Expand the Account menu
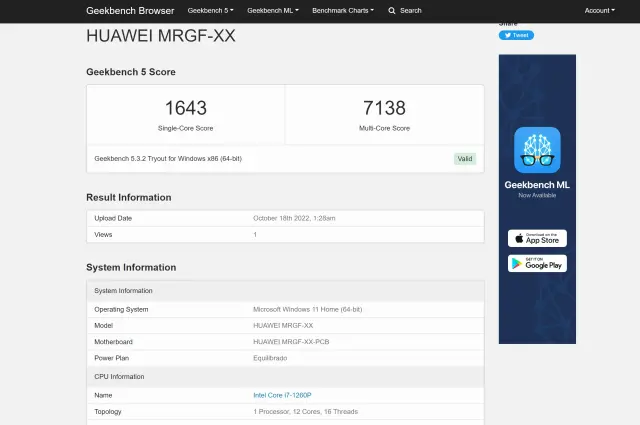 click(x=599, y=10)
